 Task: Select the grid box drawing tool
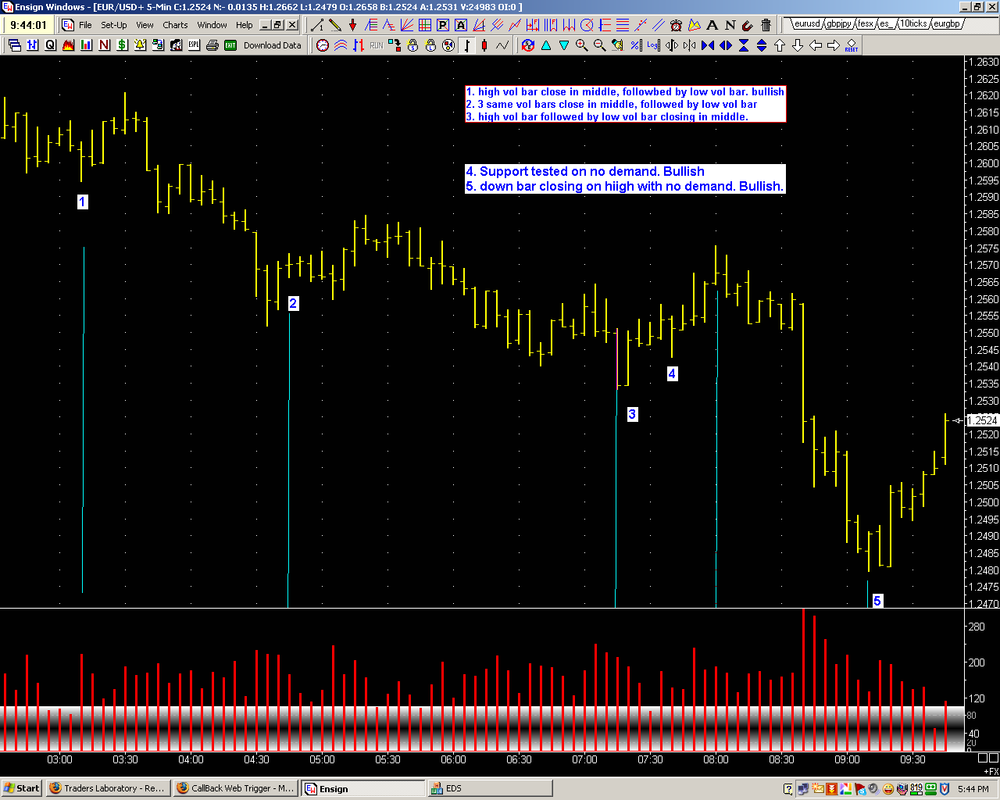(x=424, y=26)
